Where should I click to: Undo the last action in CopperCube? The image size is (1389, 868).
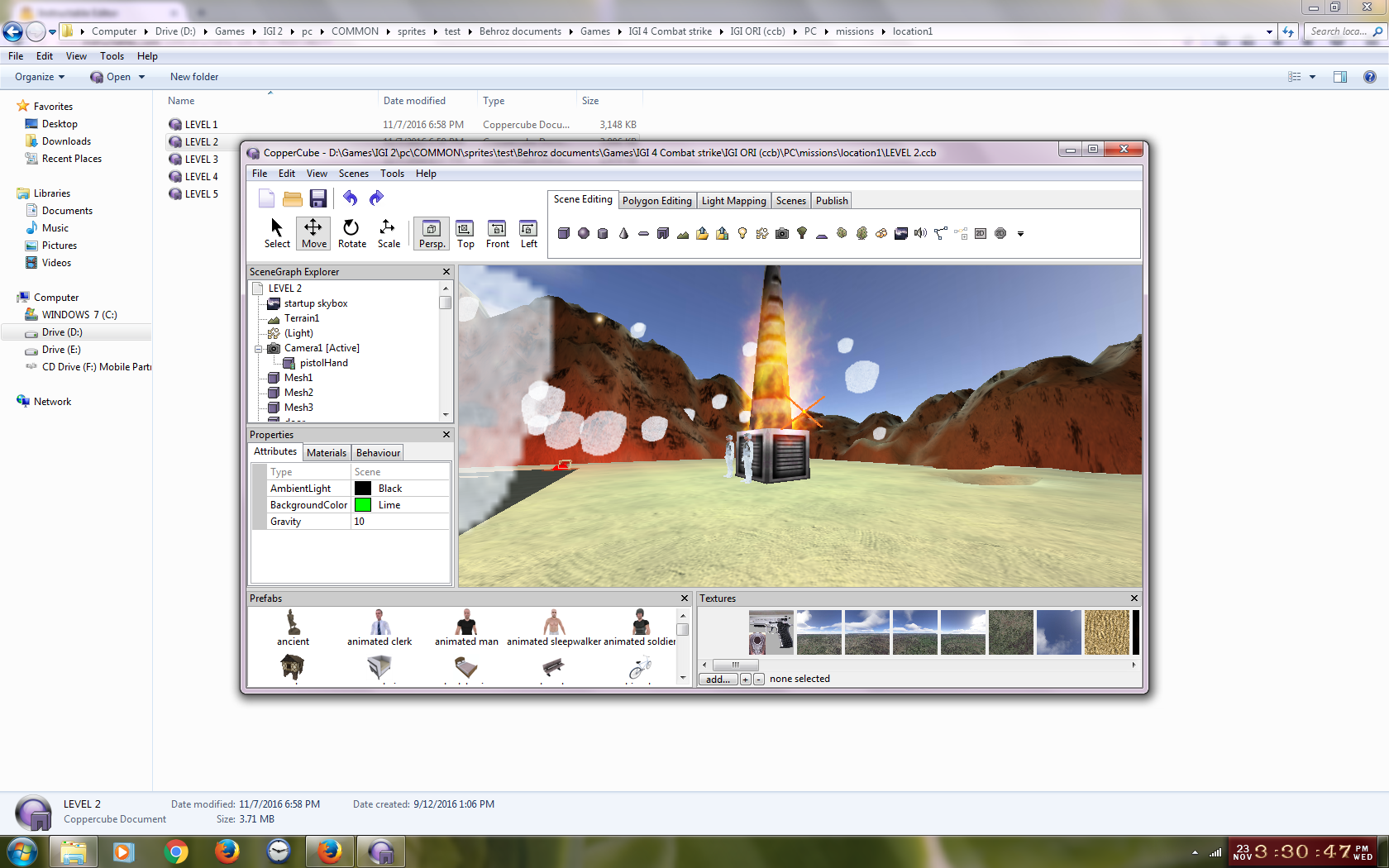tap(351, 198)
